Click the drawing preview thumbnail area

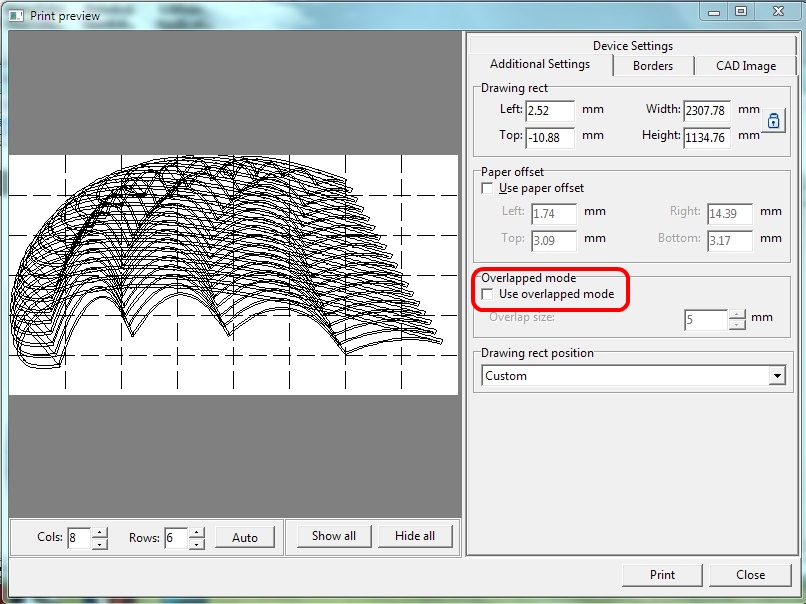coord(234,274)
